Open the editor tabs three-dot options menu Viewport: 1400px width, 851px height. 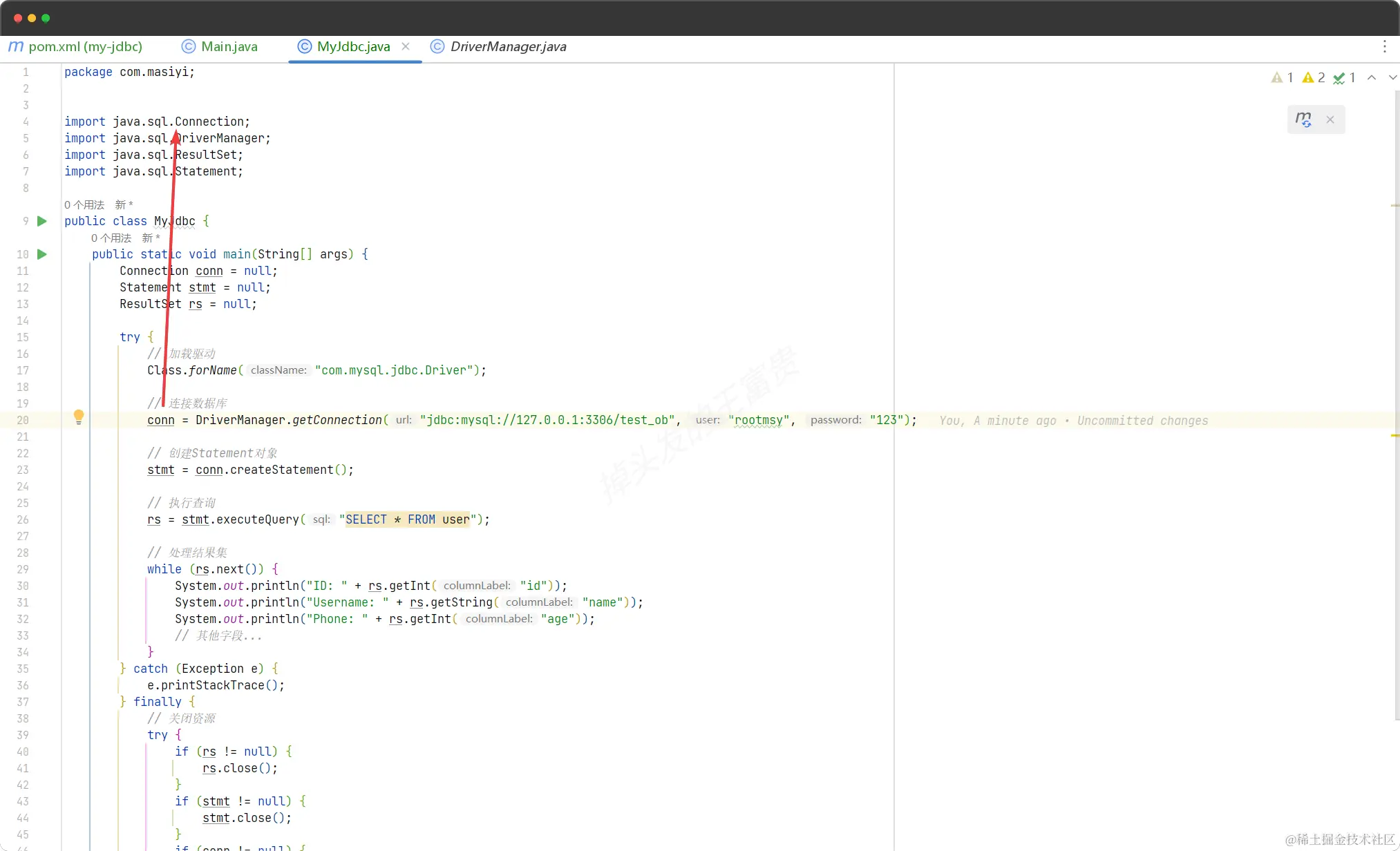pos(1384,46)
